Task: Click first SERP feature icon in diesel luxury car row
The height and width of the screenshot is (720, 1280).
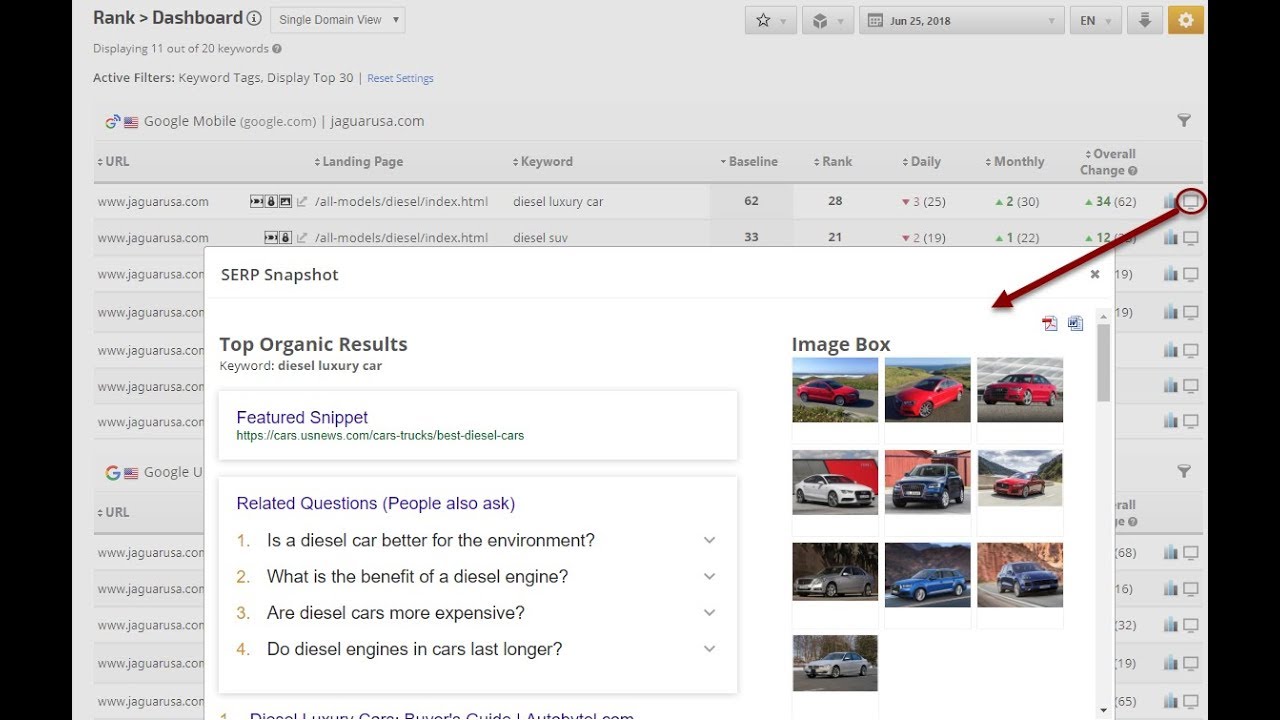Action: point(256,202)
